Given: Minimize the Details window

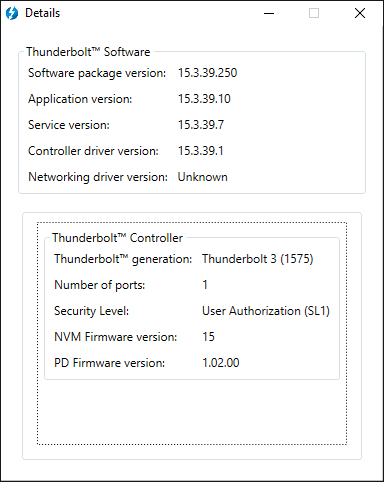Looking at the screenshot, I should (x=269, y=13).
